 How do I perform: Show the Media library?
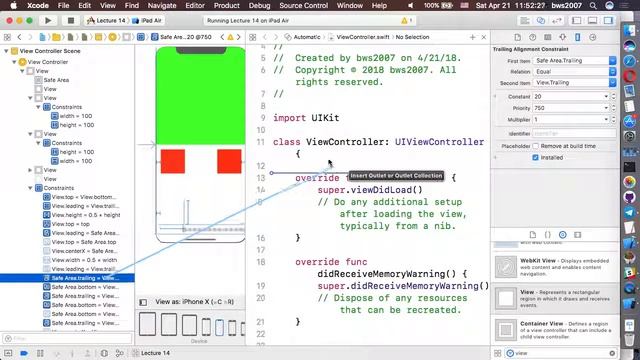click(578, 235)
